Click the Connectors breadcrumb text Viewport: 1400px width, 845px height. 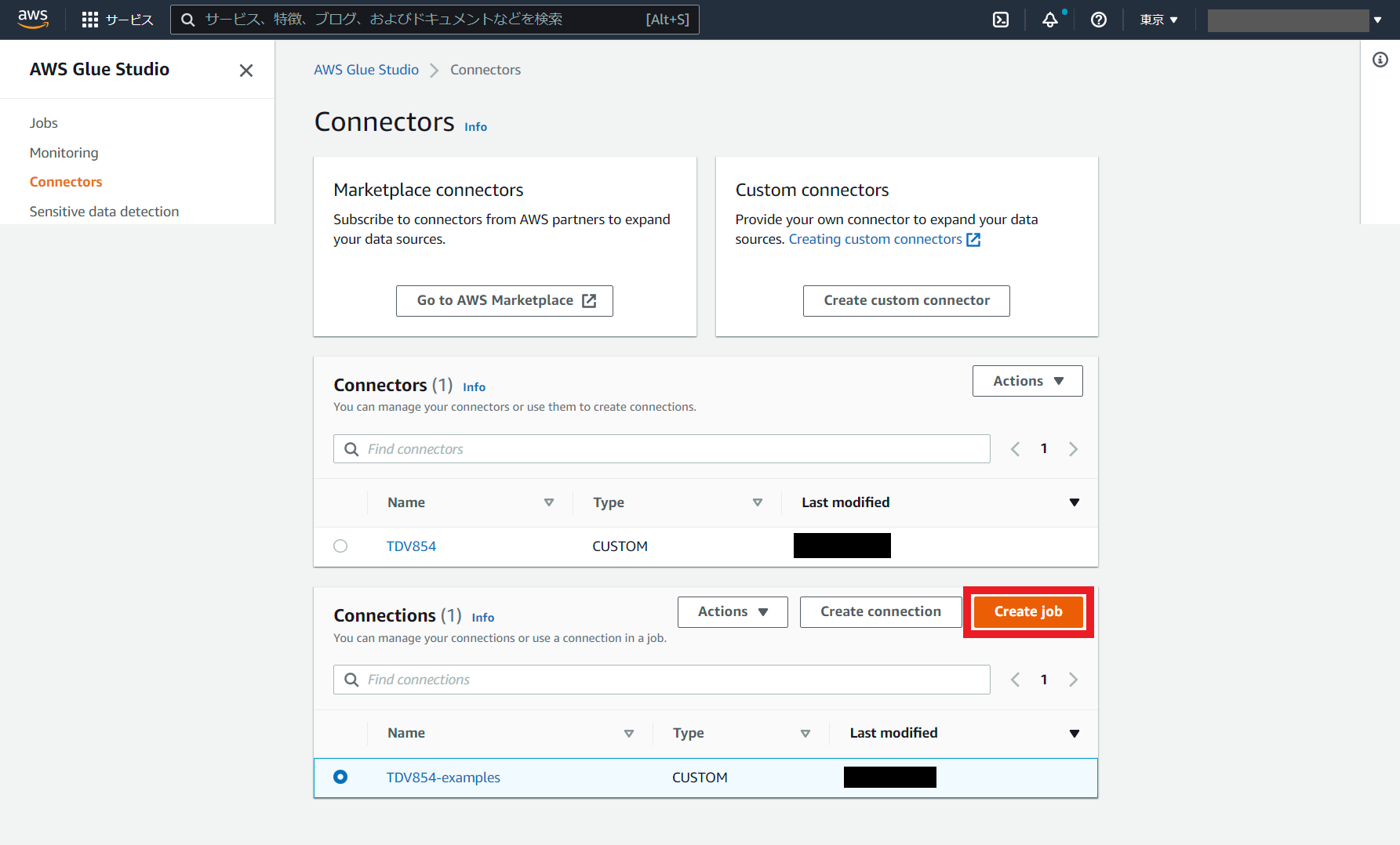pos(485,70)
